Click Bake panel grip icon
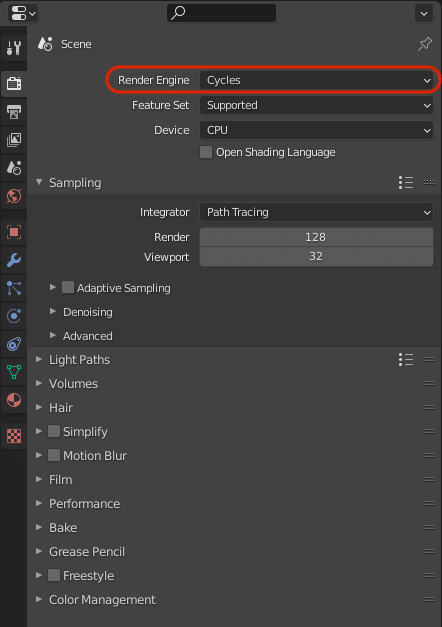The height and width of the screenshot is (627, 442). pos(429,527)
